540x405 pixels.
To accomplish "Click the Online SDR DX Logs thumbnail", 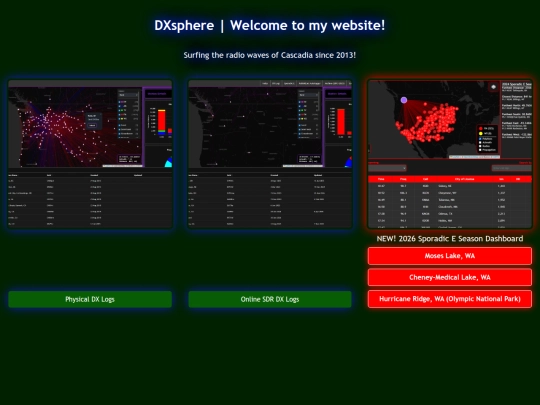I will [270, 154].
